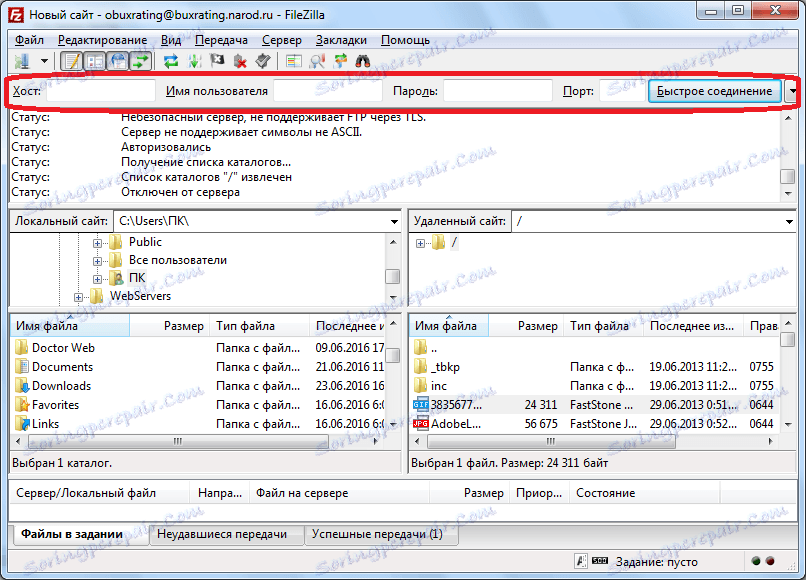Sort remote list by Права column
This screenshot has width=806, height=580.
762,326
